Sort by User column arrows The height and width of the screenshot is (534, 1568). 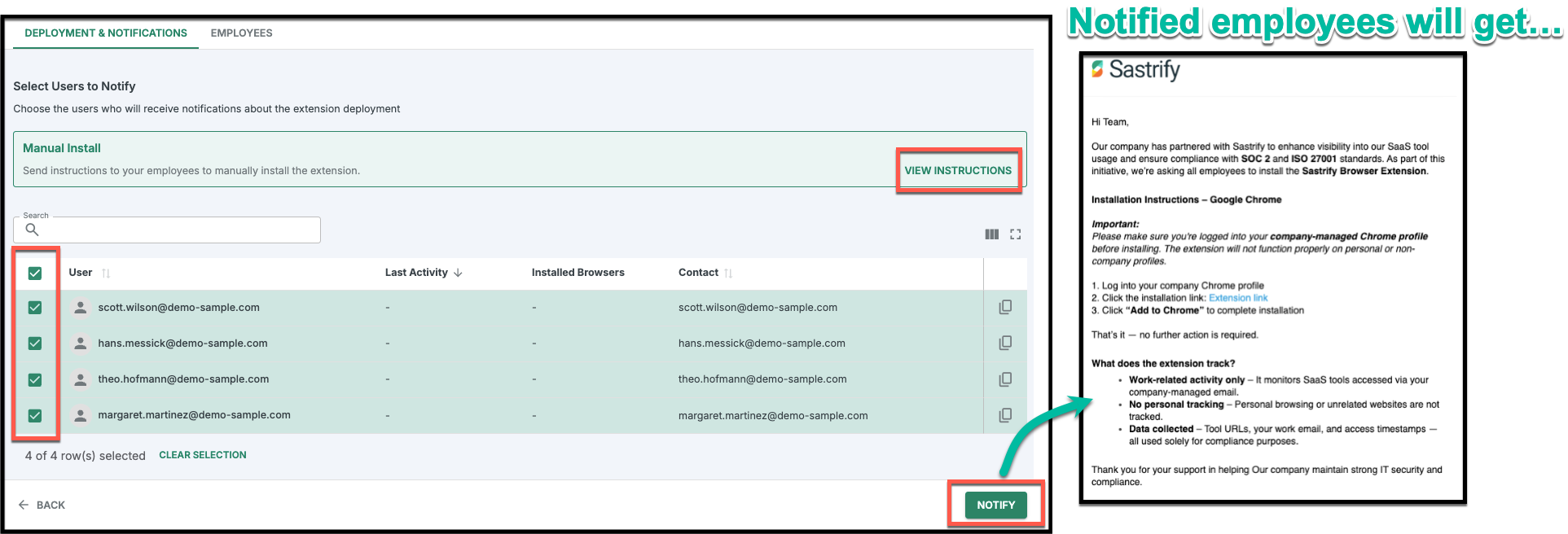[x=106, y=273]
